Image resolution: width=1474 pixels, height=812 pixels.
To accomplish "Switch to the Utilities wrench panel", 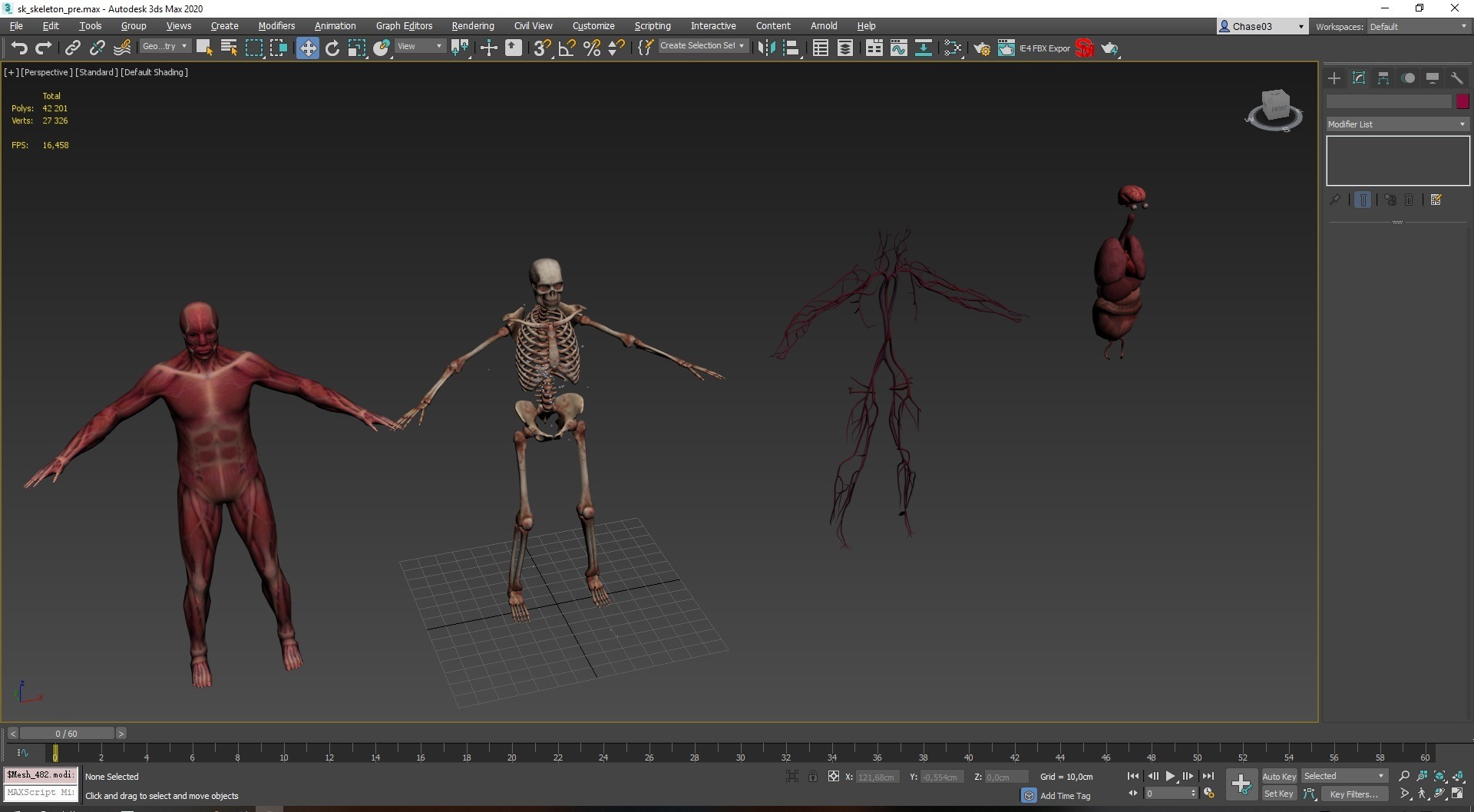I will click(1457, 78).
